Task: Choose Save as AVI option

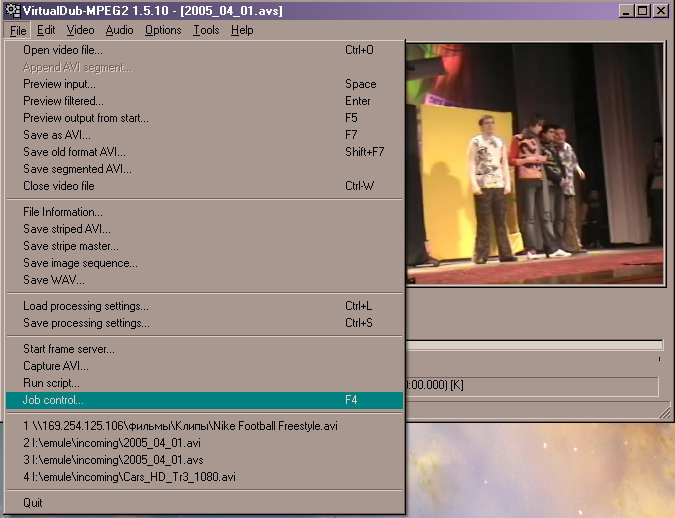Action: [x=57, y=135]
